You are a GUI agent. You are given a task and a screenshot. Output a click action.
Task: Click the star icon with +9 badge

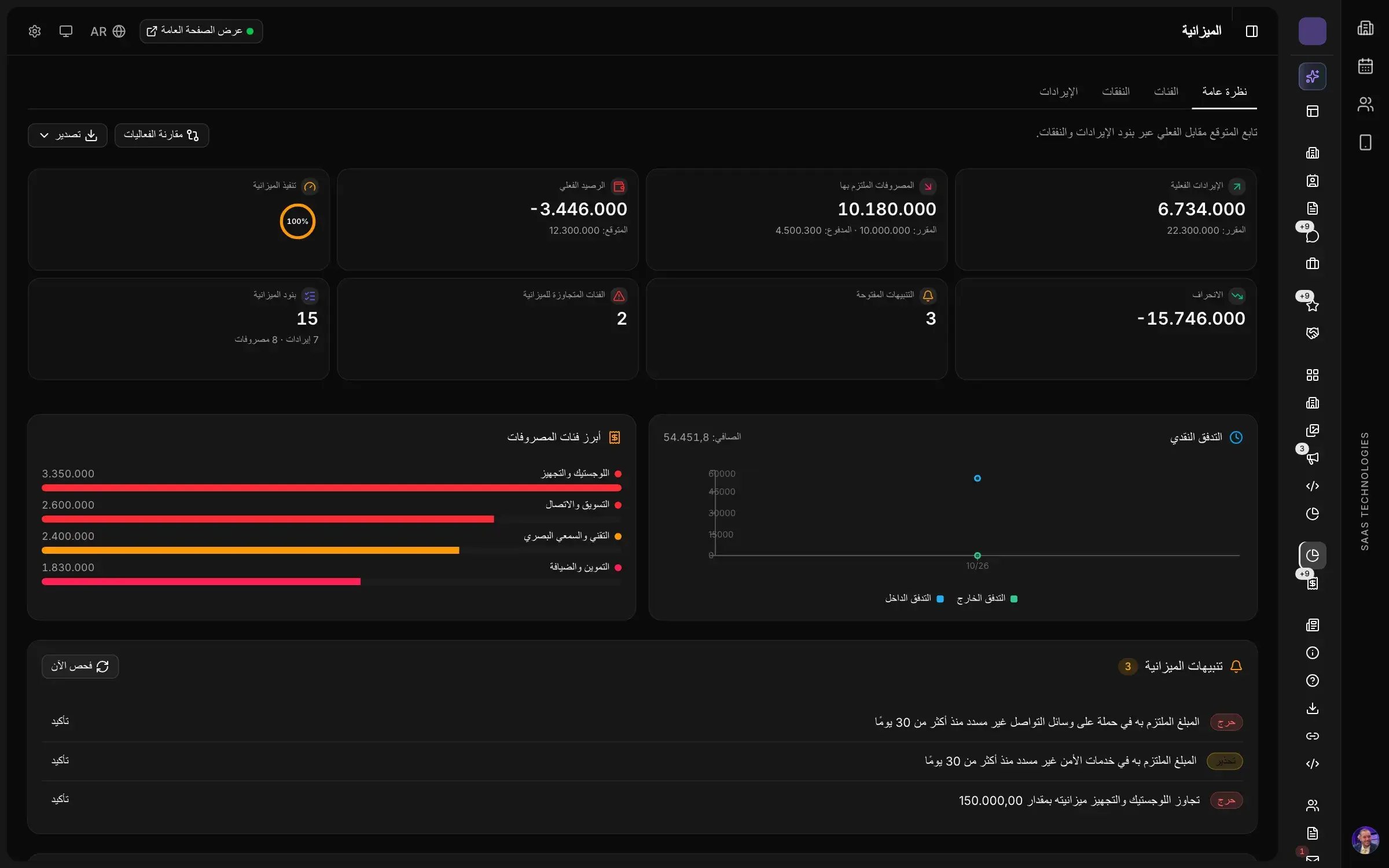click(1312, 306)
